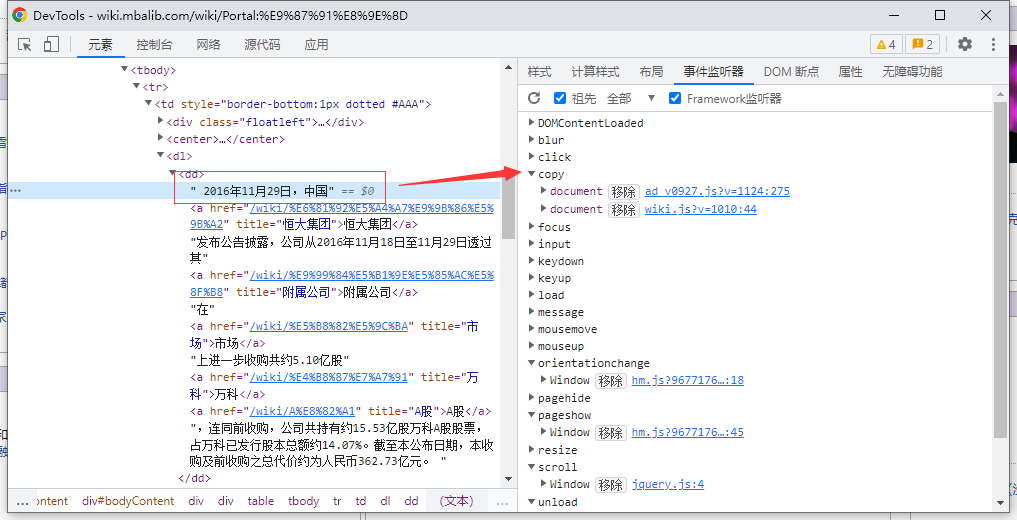
Task: Collapse the orientationchange event listeners
Action: 531,363
